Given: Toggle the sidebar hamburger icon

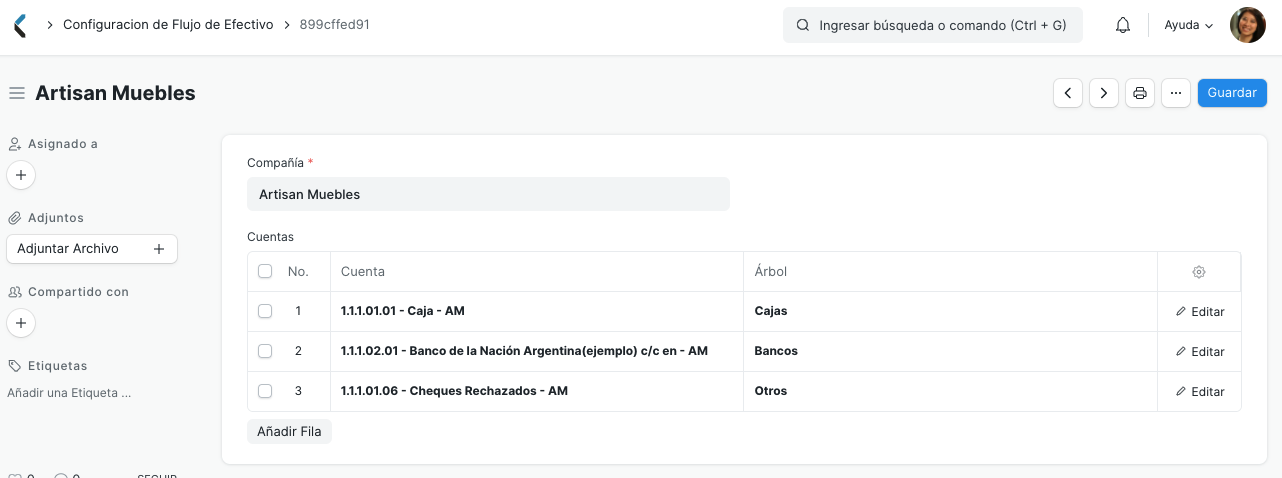Looking at the screenshot, I should click(17, 93).
